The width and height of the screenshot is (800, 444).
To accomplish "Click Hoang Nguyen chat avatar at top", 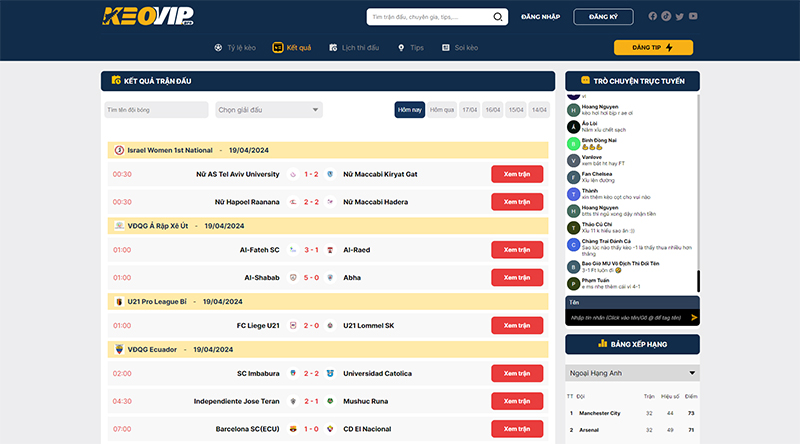I will coord(573,110).
